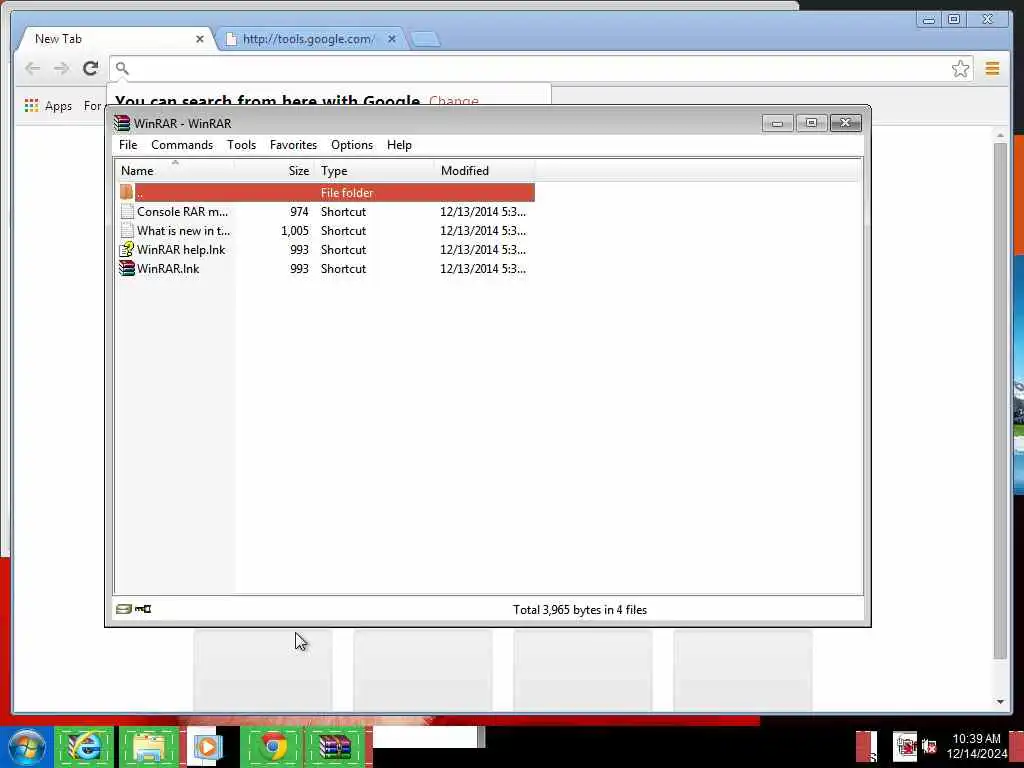Image resolution: width=1024 pixels, height=768 pixels.
Task: Click the Shortcut type of WinRAR help.lnk
Action: (344, 249)
